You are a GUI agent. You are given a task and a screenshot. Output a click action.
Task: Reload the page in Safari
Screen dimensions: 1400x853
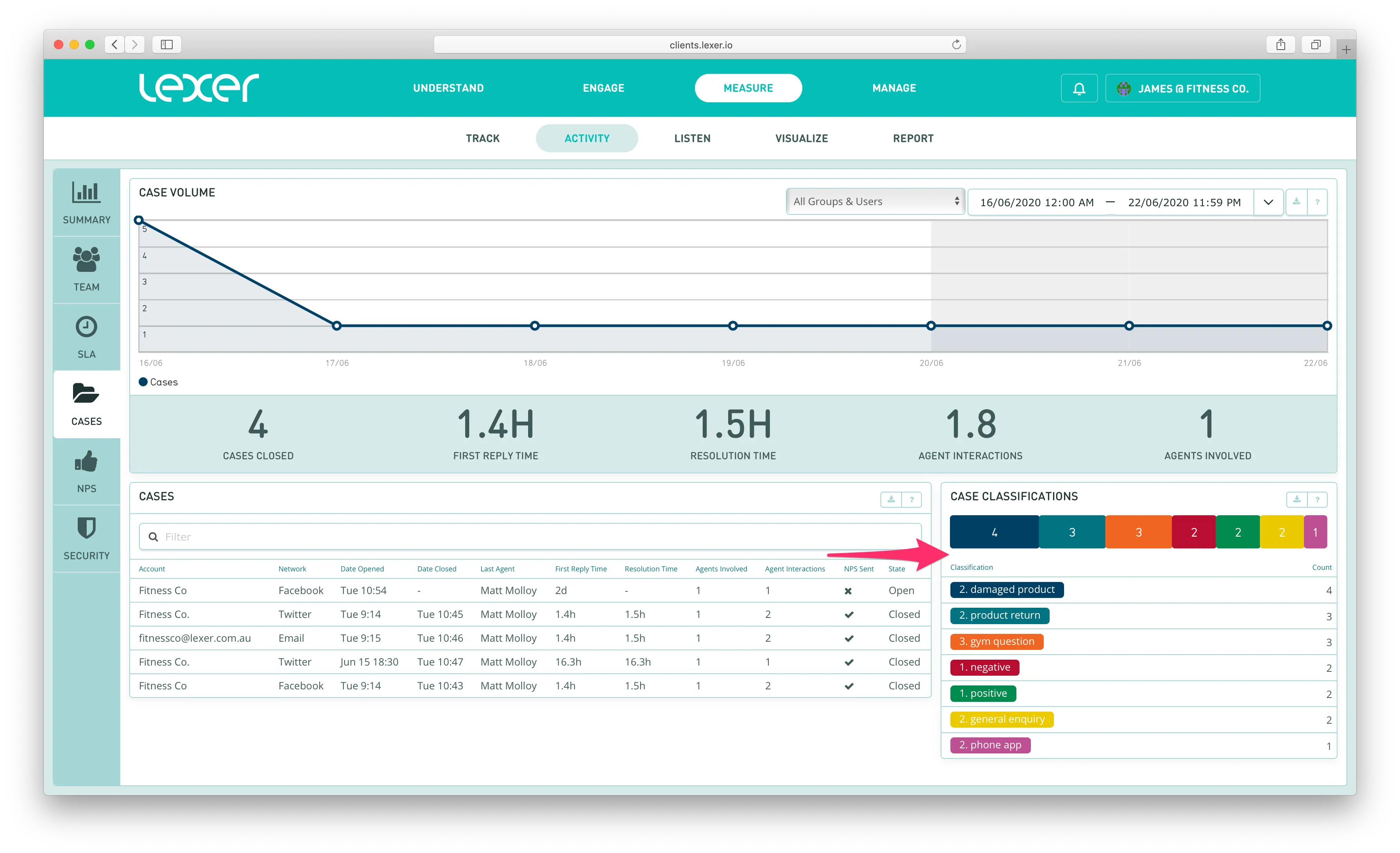coord(956,45)
